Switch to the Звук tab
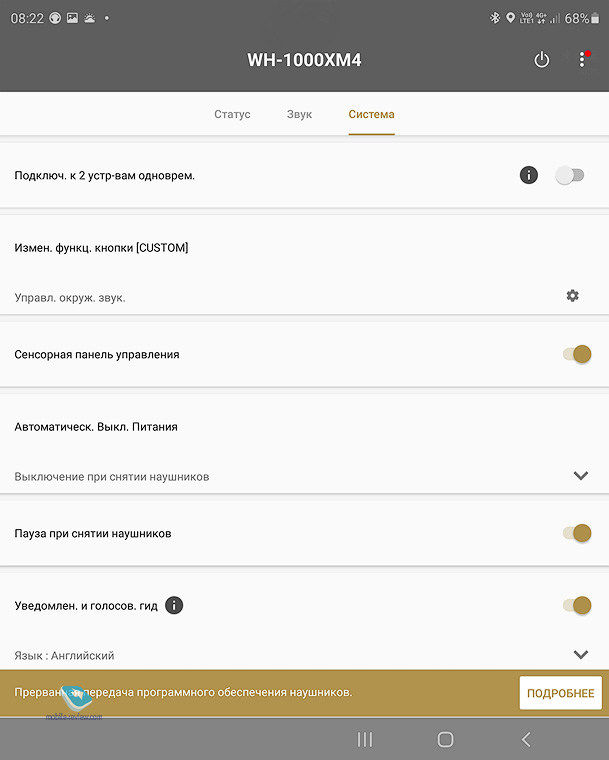This screenshot has height=760, width=609. 299,114
